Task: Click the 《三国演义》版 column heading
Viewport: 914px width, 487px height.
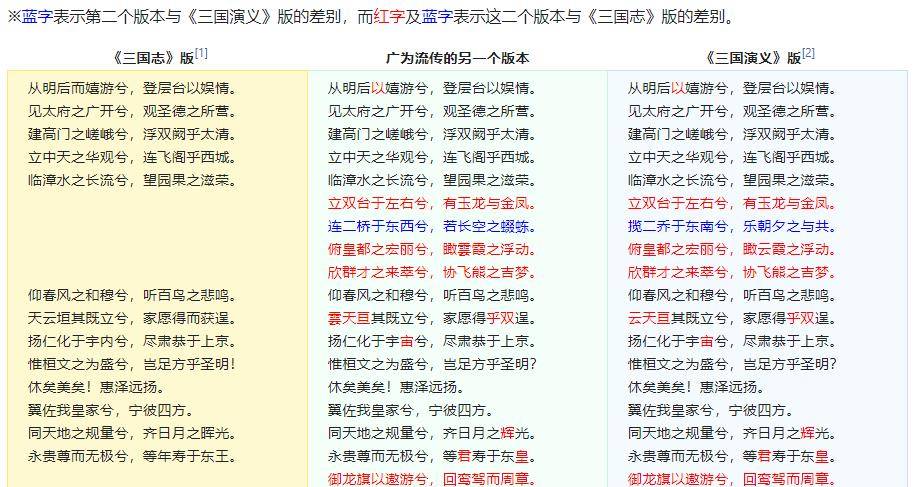Action: point(753,58)
